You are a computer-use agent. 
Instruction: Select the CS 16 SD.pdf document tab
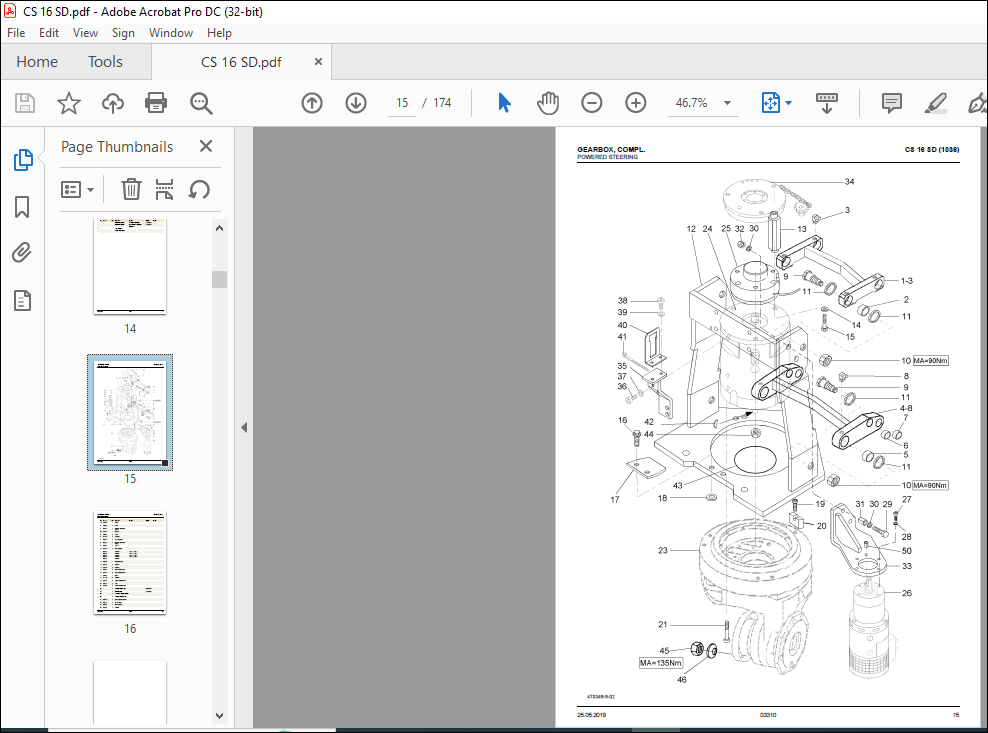tap(241, 62)
